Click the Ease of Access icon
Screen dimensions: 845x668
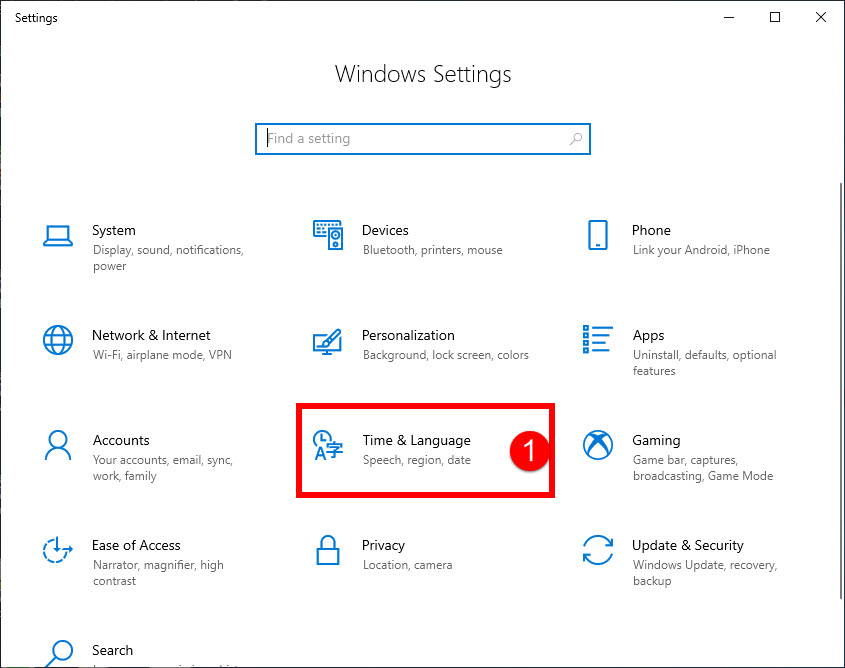(58, 550)
